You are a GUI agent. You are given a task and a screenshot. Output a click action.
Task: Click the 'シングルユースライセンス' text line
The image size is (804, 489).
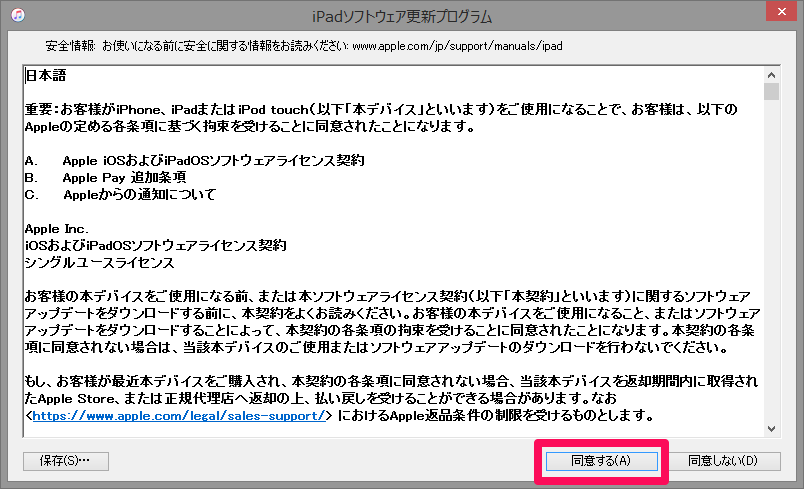99,262
